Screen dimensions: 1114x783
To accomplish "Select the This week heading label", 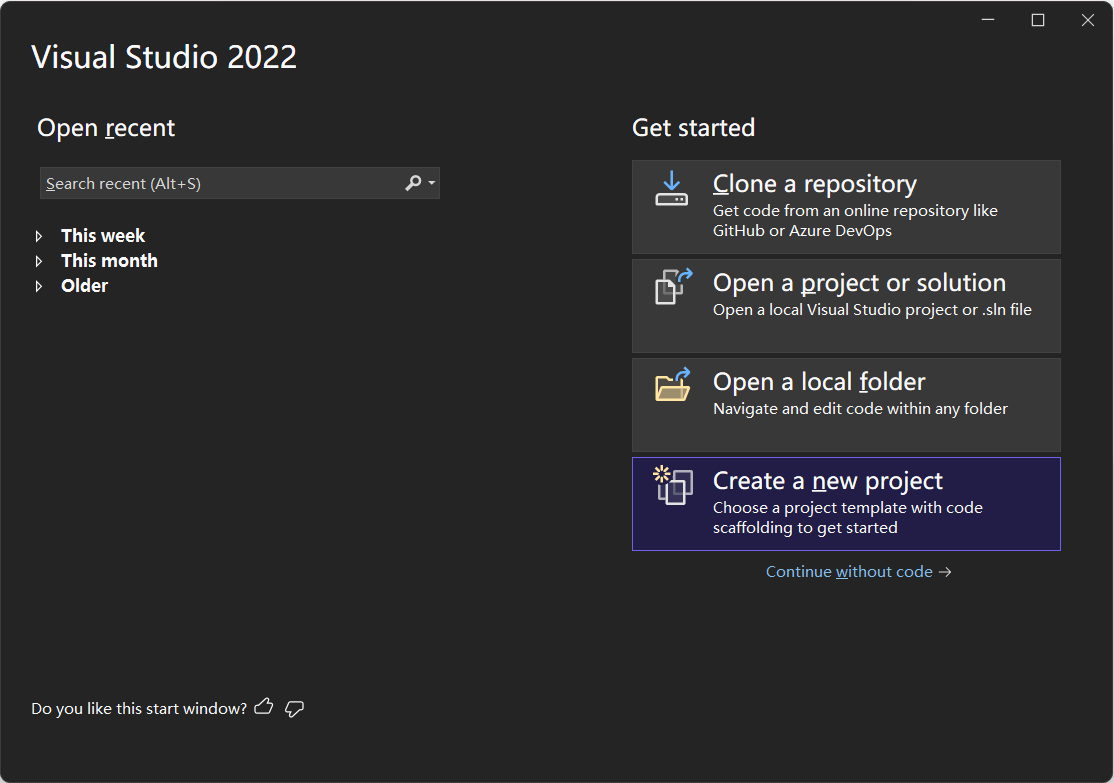I will tap(103, 236).
